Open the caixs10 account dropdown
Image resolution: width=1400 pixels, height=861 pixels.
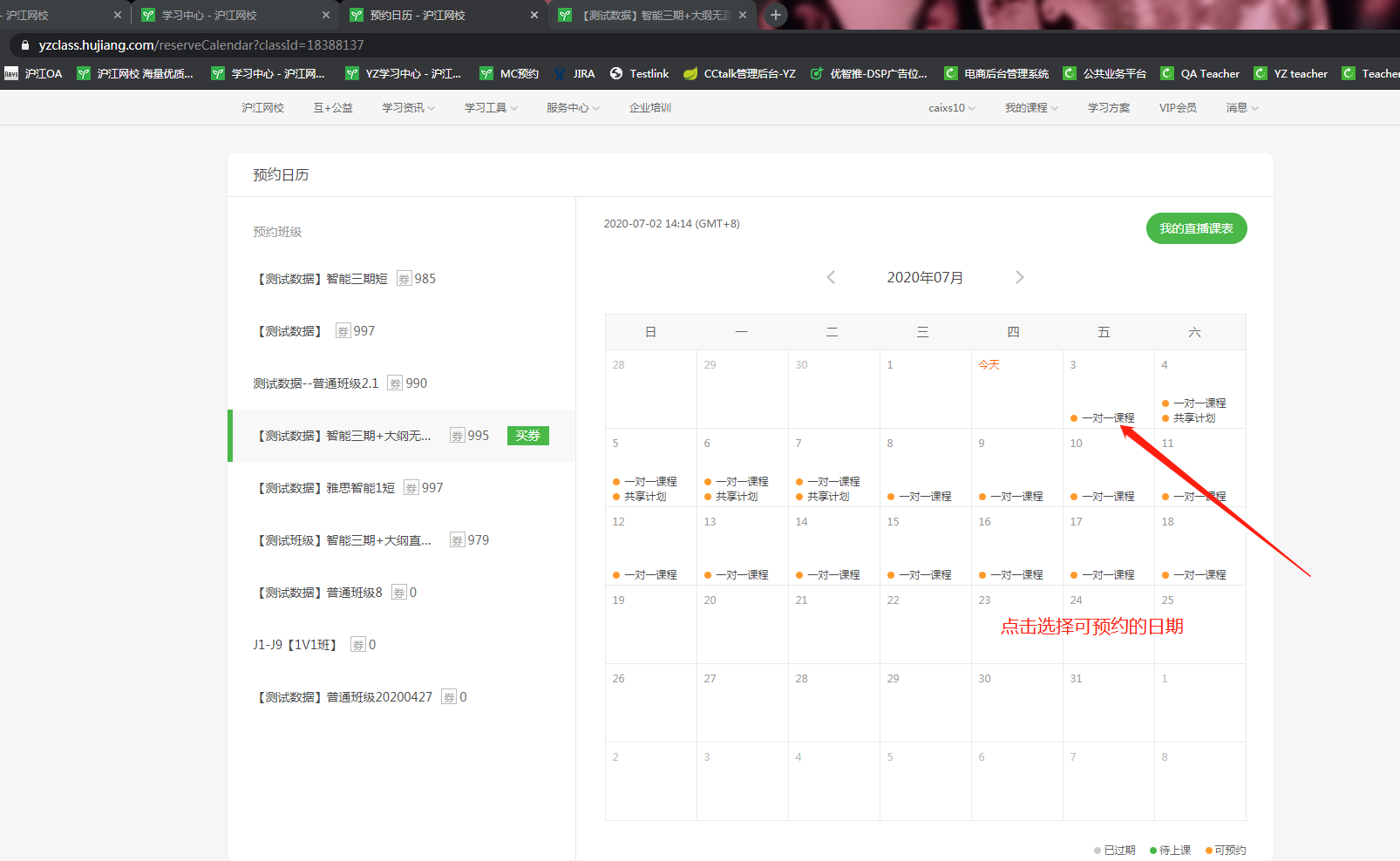click(x=951, y=108)
